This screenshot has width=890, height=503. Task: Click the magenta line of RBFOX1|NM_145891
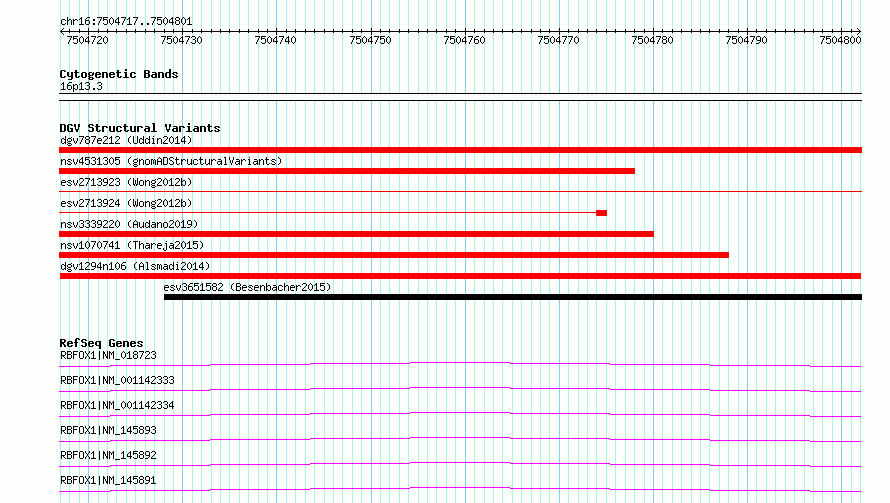(460, 489)
